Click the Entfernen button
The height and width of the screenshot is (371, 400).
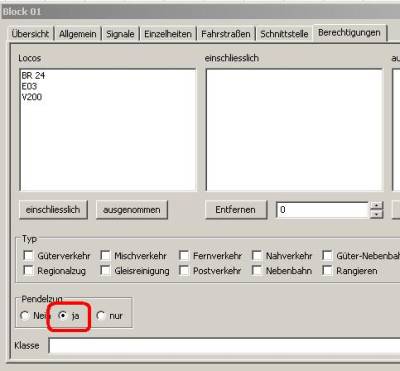click(x=236, y=210)
